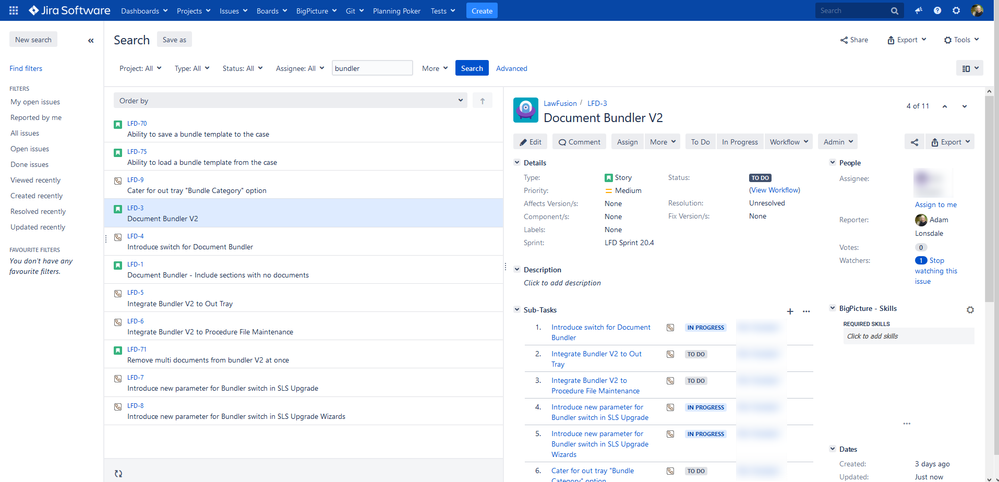Image resolution: width=999 pixels, height=482 pixels.
Task: Change search layout view icon
Action: [x=970, y=68]
